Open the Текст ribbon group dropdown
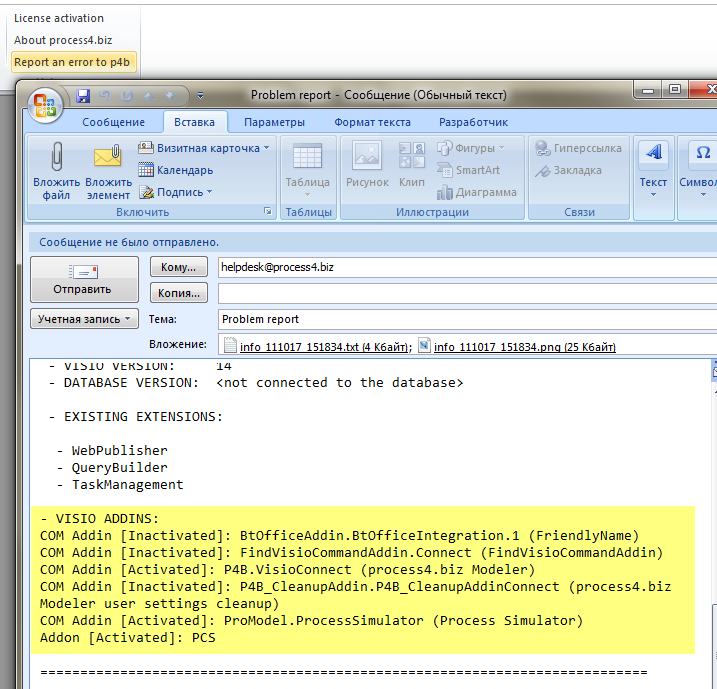 [x=653, y=171]
